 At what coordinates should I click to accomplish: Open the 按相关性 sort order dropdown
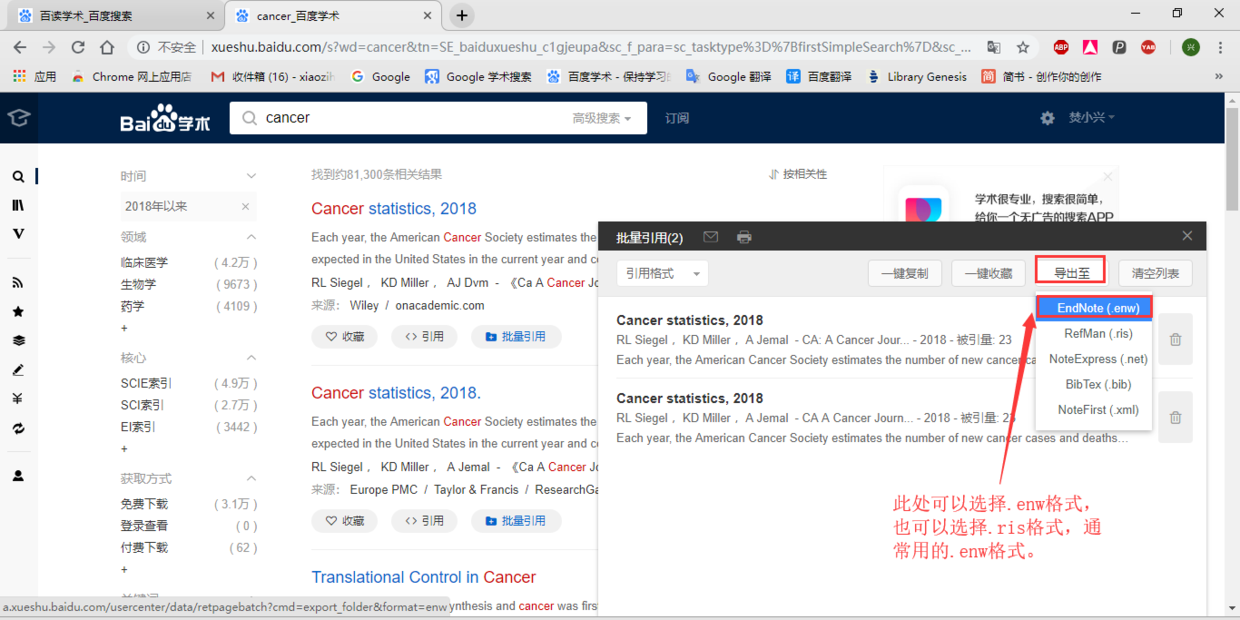coord(798,174)
